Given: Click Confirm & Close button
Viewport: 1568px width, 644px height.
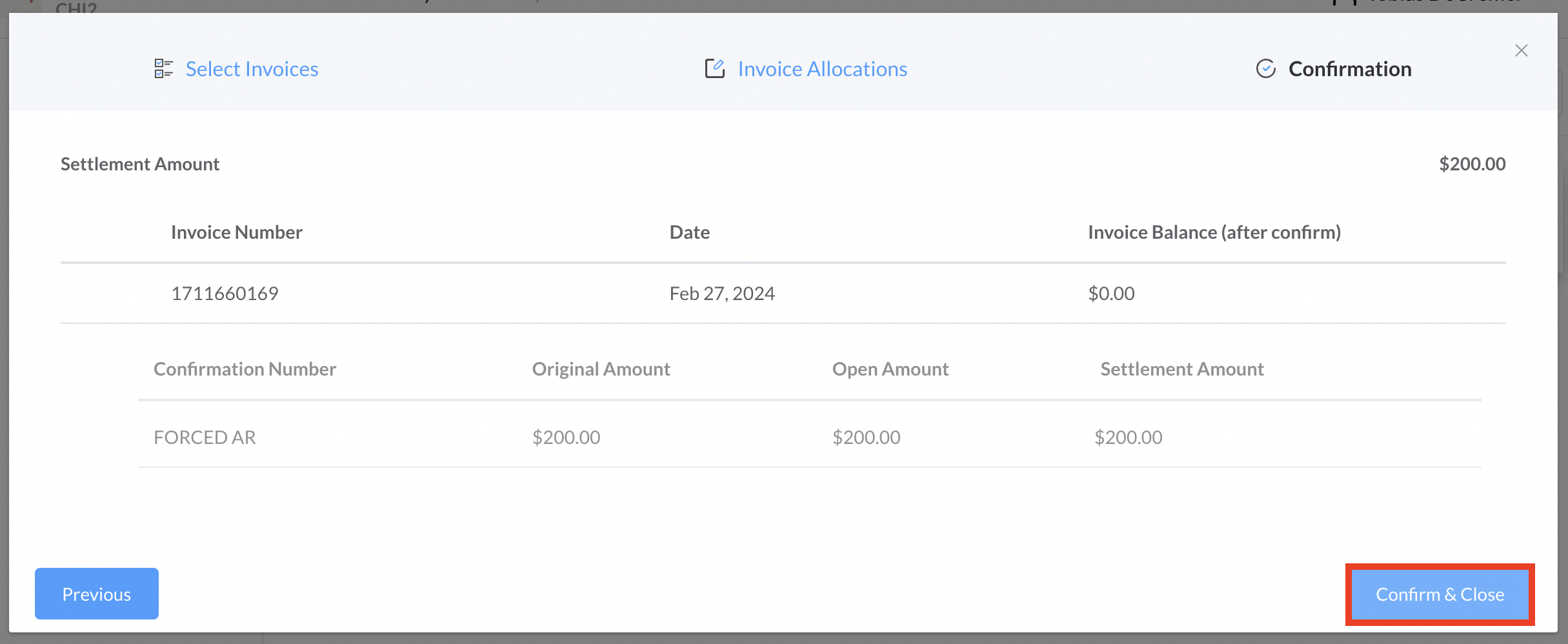Looking at the screenshot, I should [1440, 594].
